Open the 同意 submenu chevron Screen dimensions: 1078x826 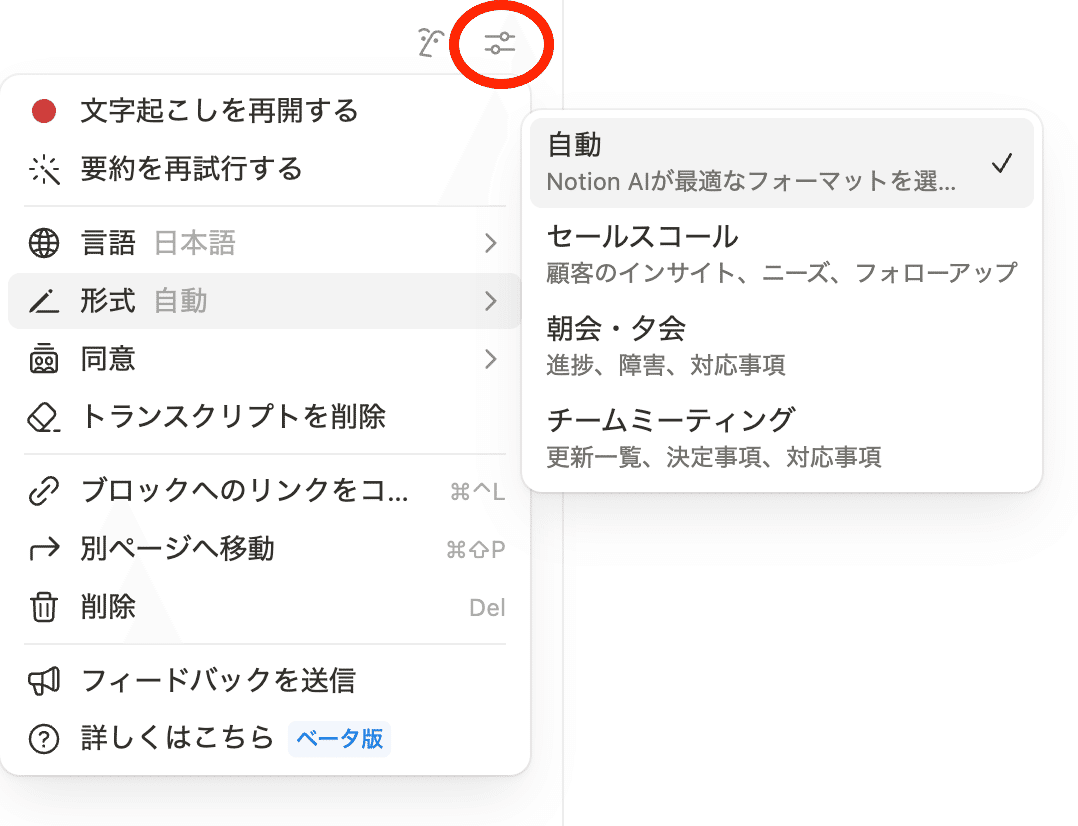(x=490, y=359)
